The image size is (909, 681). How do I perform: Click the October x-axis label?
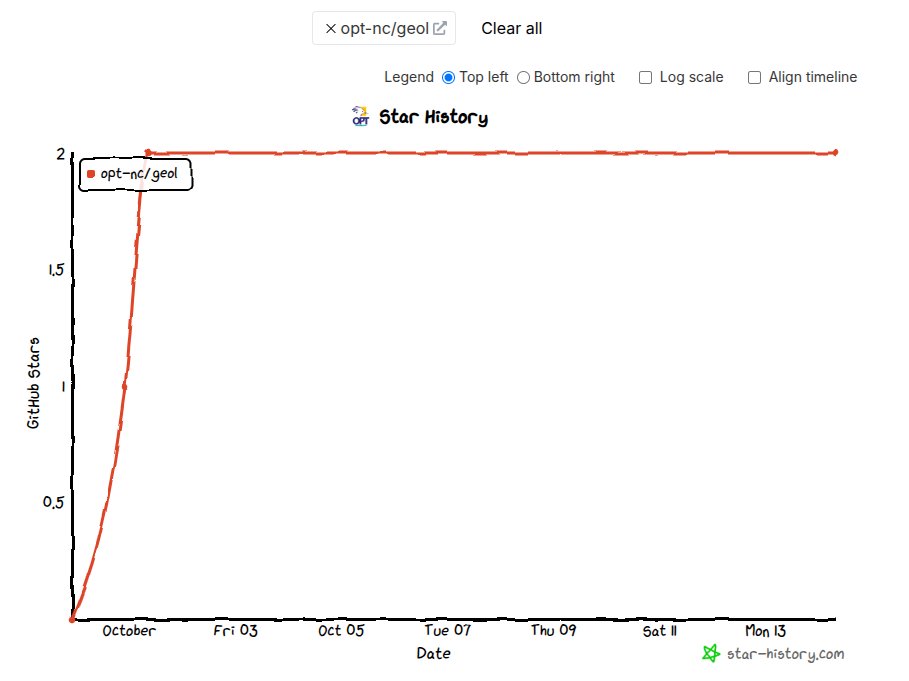point(129,631)
